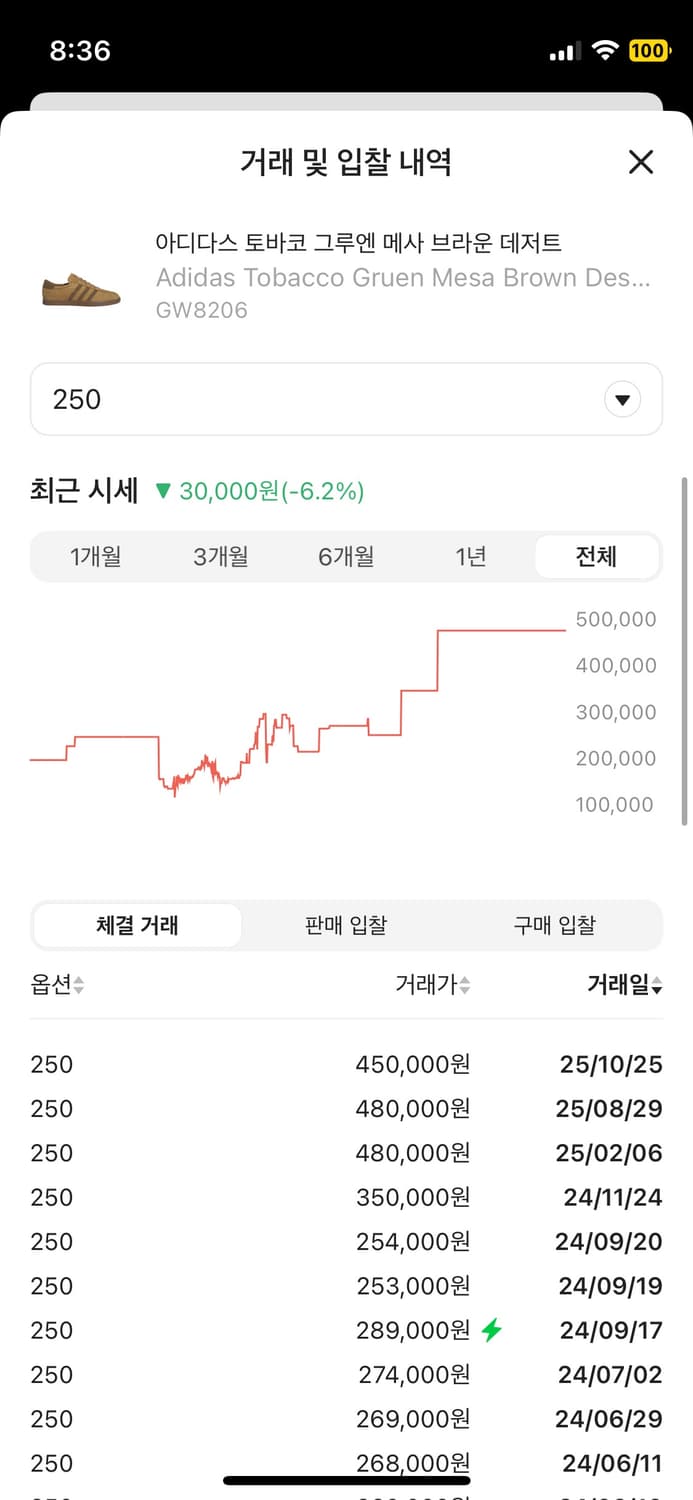This screenshot has height=1500, width=693.
Task: Click the lightning fast-delivery icon on 289,000원 row
Action: click(488, 1330)
